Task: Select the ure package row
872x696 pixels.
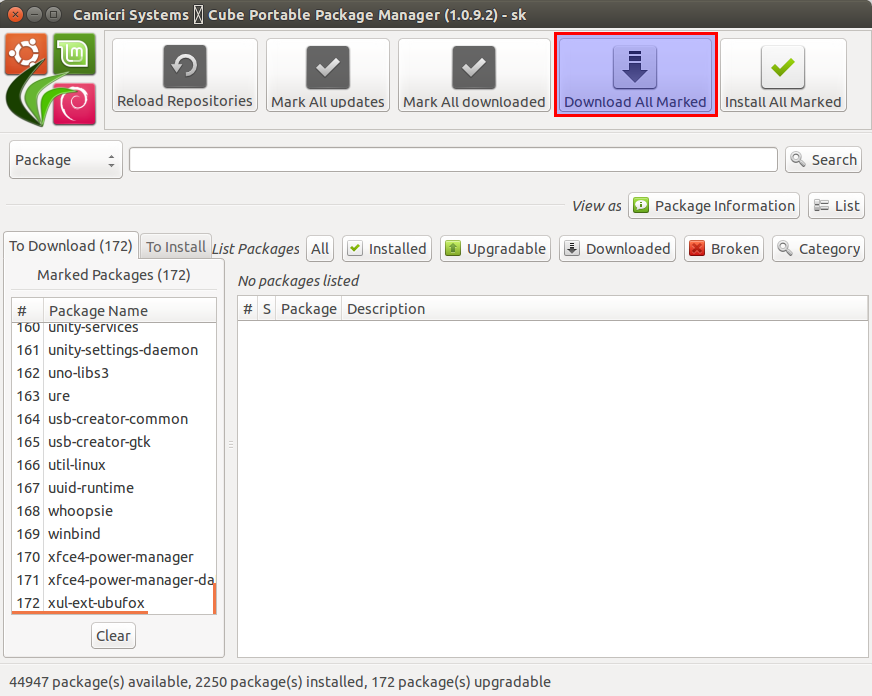Action: point(114,396)
